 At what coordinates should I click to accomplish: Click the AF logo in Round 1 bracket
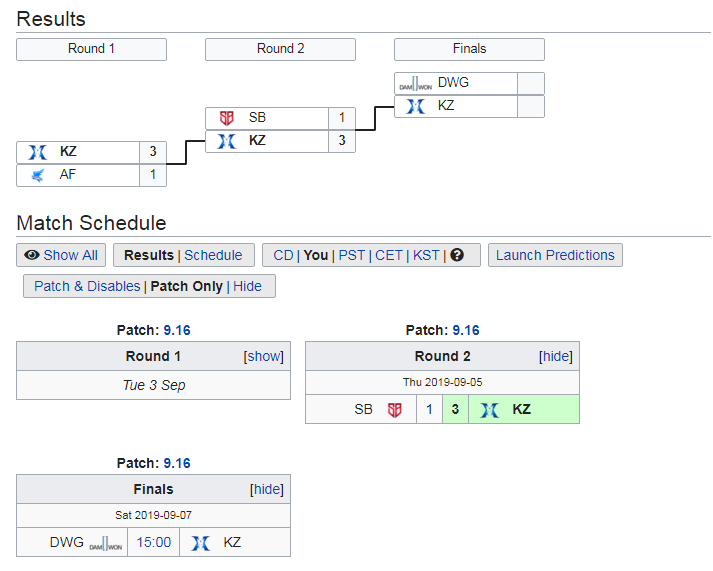tap(38, 175)
